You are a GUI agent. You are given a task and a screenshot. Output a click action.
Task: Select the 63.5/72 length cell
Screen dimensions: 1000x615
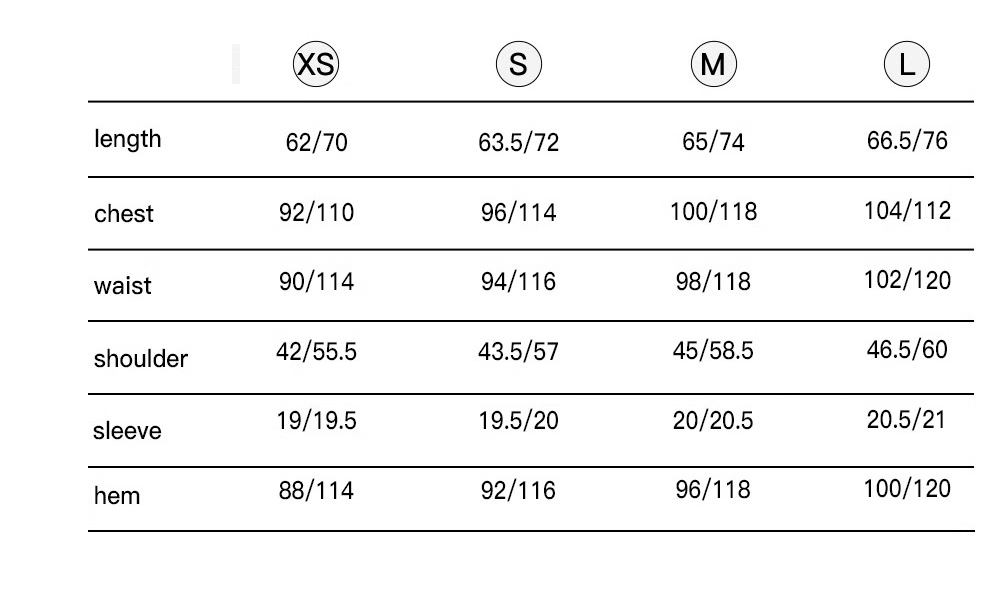click(518, 143)
